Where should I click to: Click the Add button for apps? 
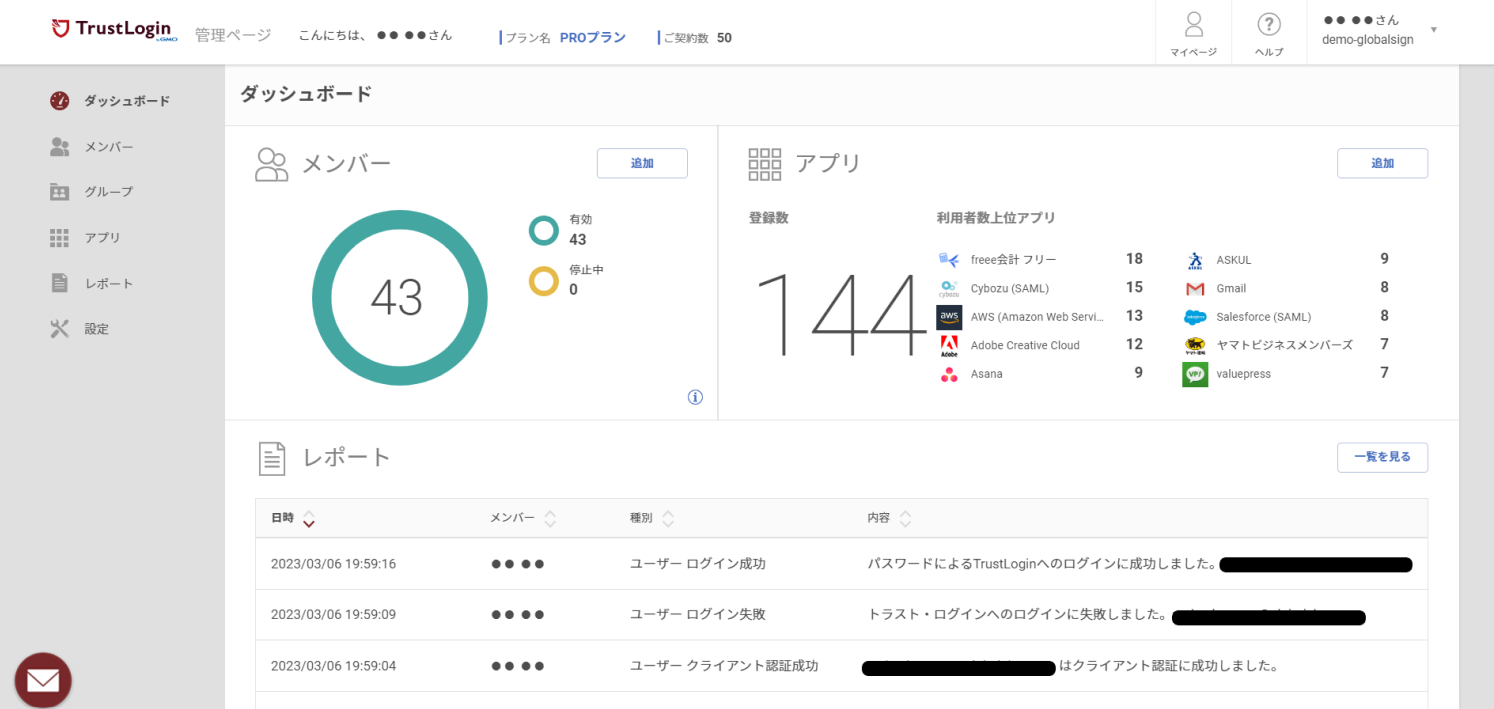point(1382,163)
